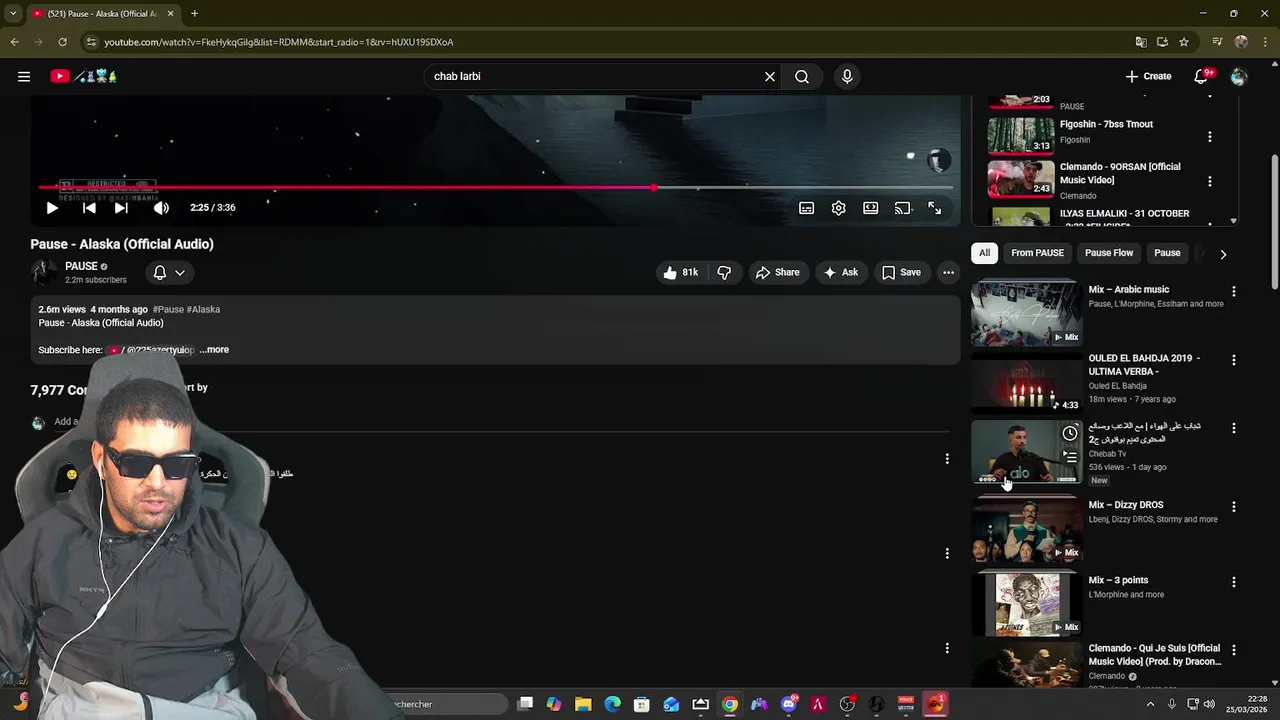1280x720 pixels.
Task: Go to YouTube home via logo
Action: (84, 76)
